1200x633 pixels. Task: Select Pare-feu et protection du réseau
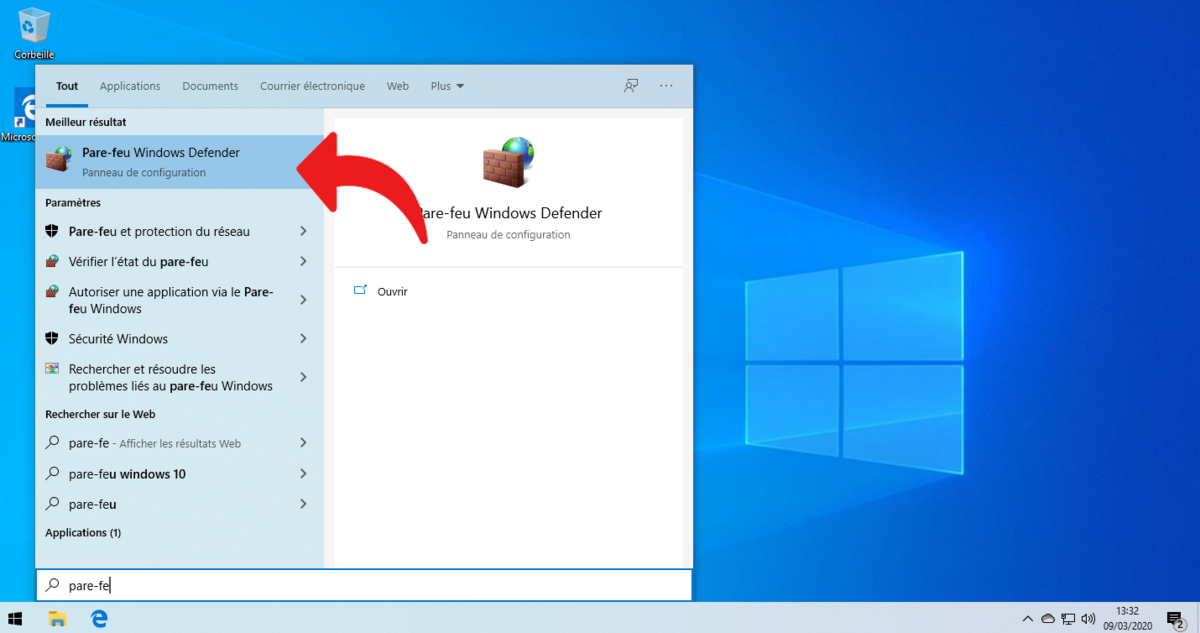coord(180,231)
